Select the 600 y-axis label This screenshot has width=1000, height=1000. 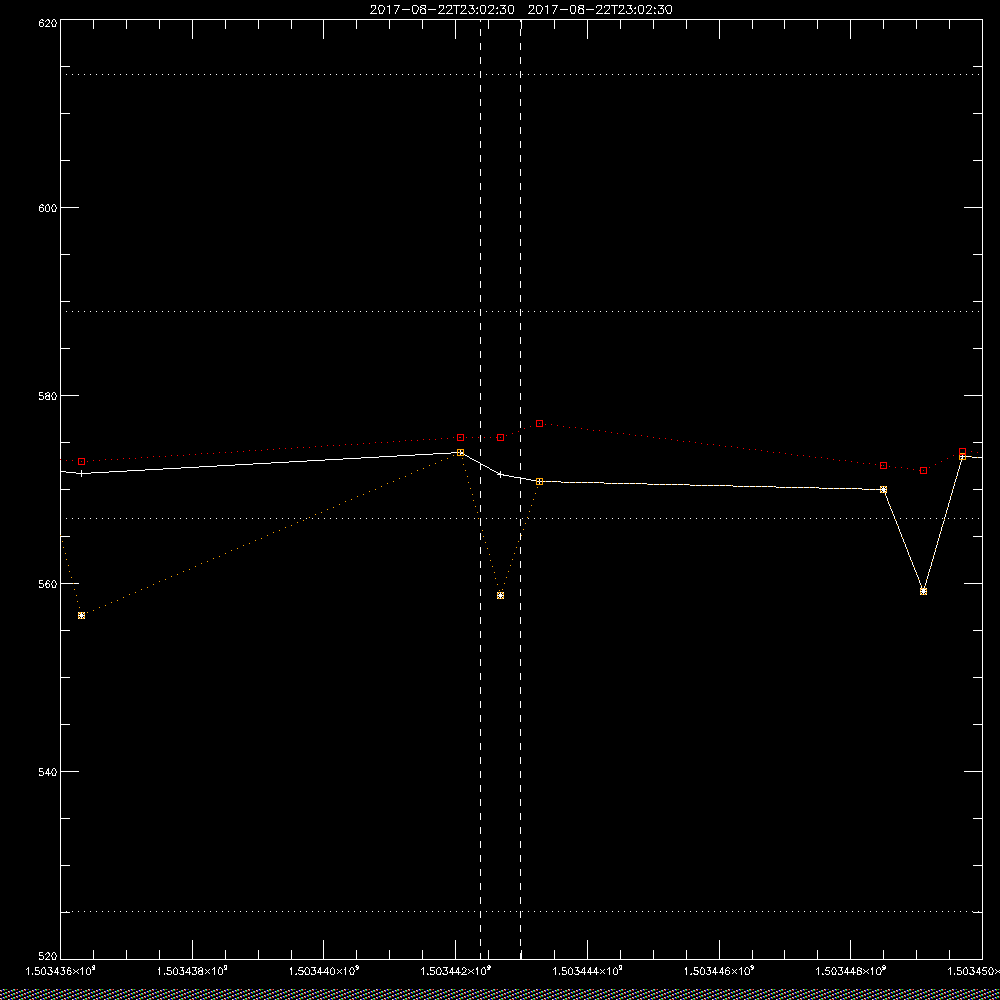pos(48,208)
